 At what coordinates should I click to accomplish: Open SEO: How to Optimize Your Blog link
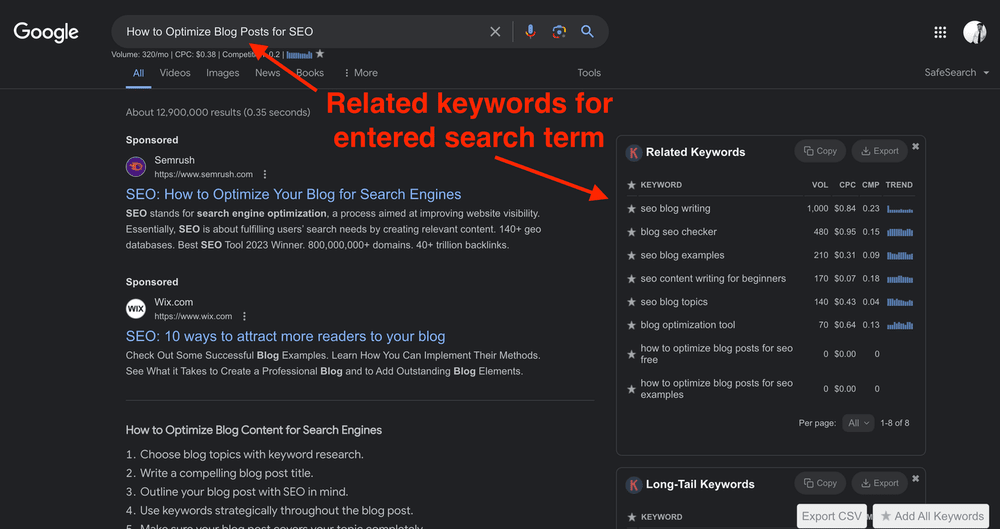click(293, 195)
